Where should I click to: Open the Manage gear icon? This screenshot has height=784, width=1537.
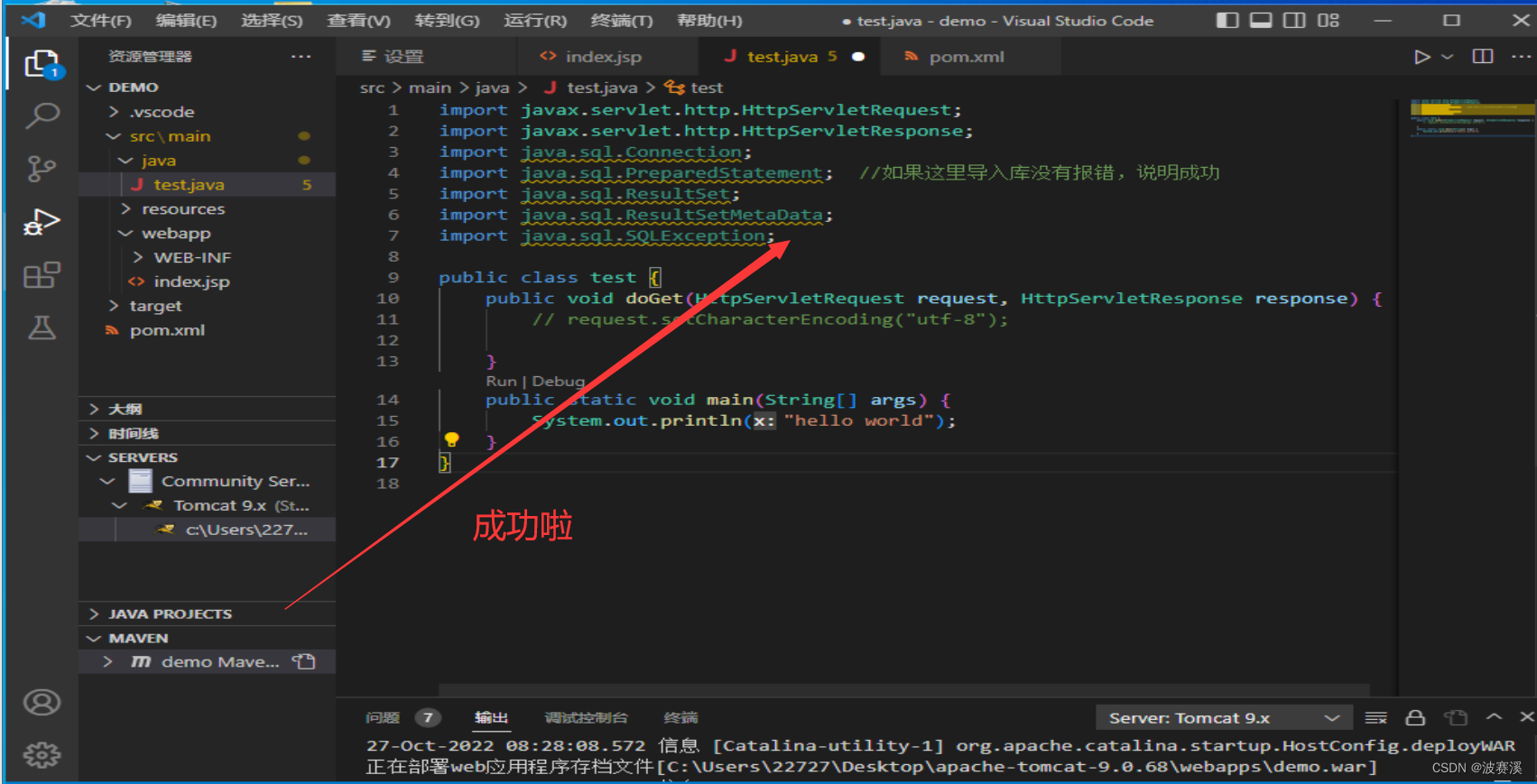pyautogui.click(x=42, y=755)
